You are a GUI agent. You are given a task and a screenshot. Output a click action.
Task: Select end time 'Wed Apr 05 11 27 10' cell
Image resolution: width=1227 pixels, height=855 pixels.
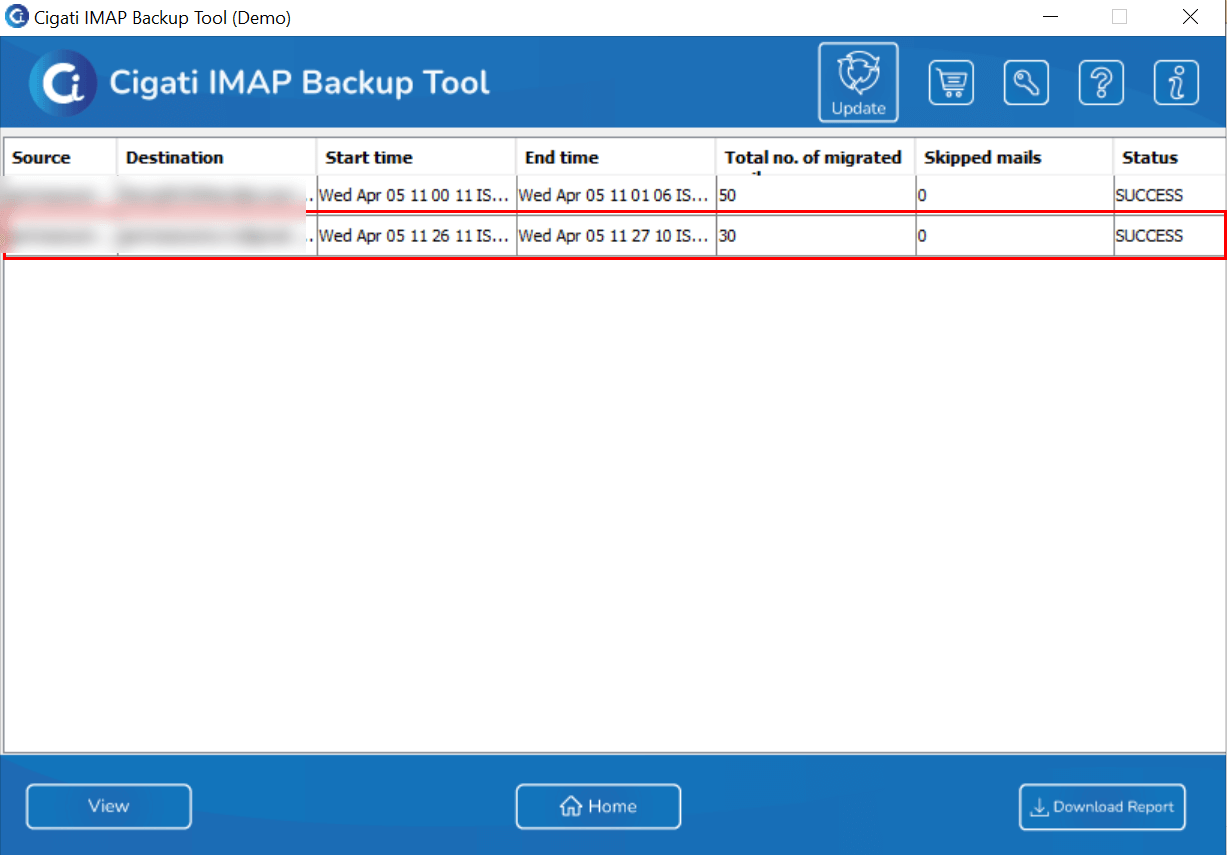click(616, 236)
